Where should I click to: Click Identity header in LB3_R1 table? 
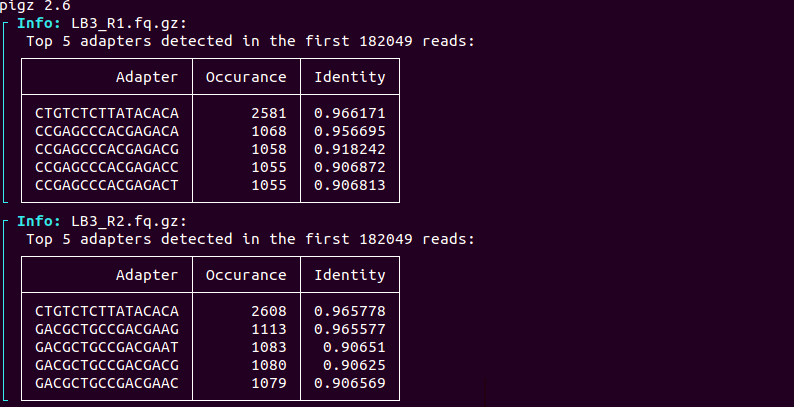[x=350, y=77]
